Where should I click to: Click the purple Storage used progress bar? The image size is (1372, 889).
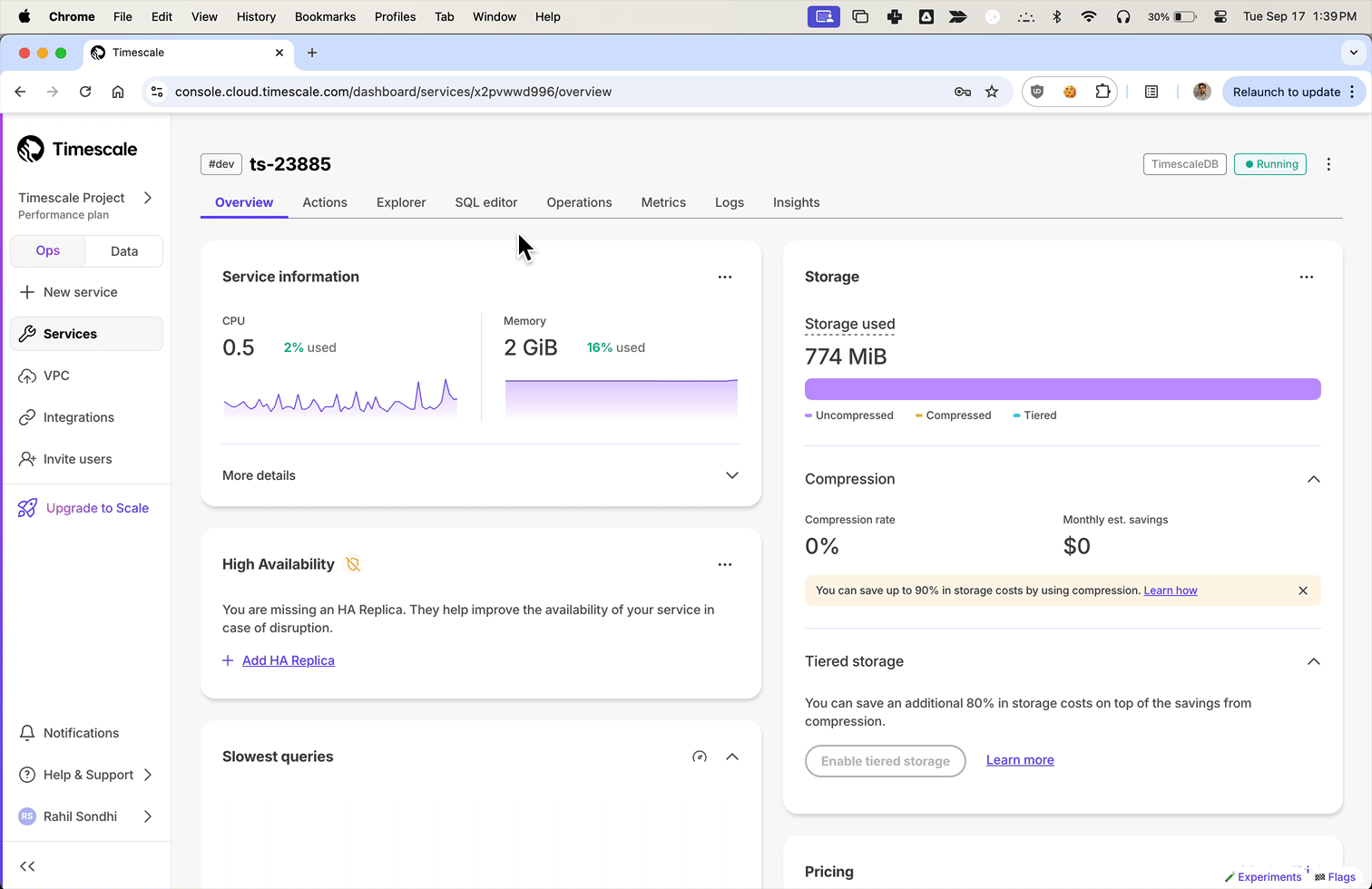[x=1063, y=389]
